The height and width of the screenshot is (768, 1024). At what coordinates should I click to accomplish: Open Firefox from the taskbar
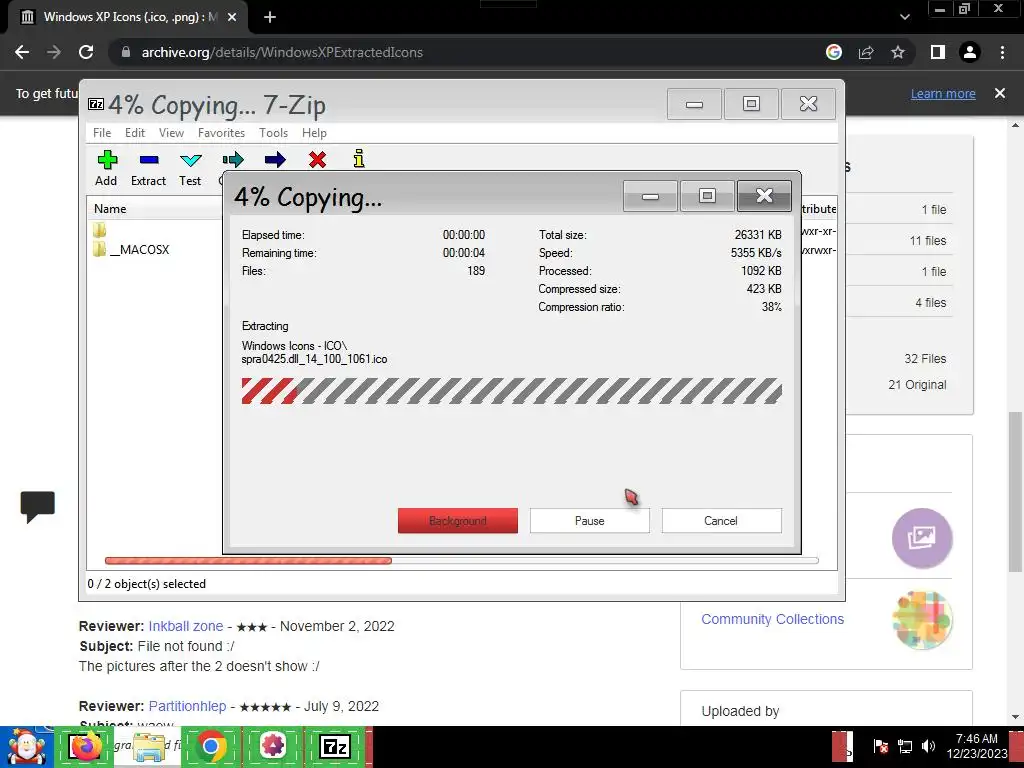[x=84, y=747]
